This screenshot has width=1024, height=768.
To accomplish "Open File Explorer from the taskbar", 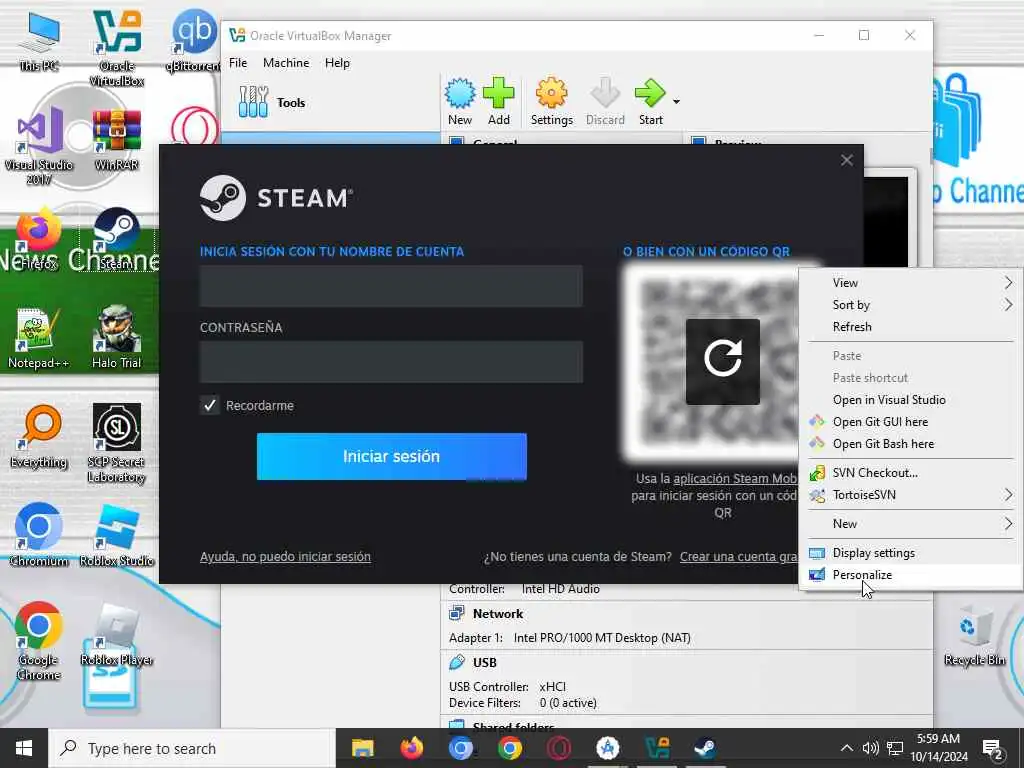I will (362, 748).
